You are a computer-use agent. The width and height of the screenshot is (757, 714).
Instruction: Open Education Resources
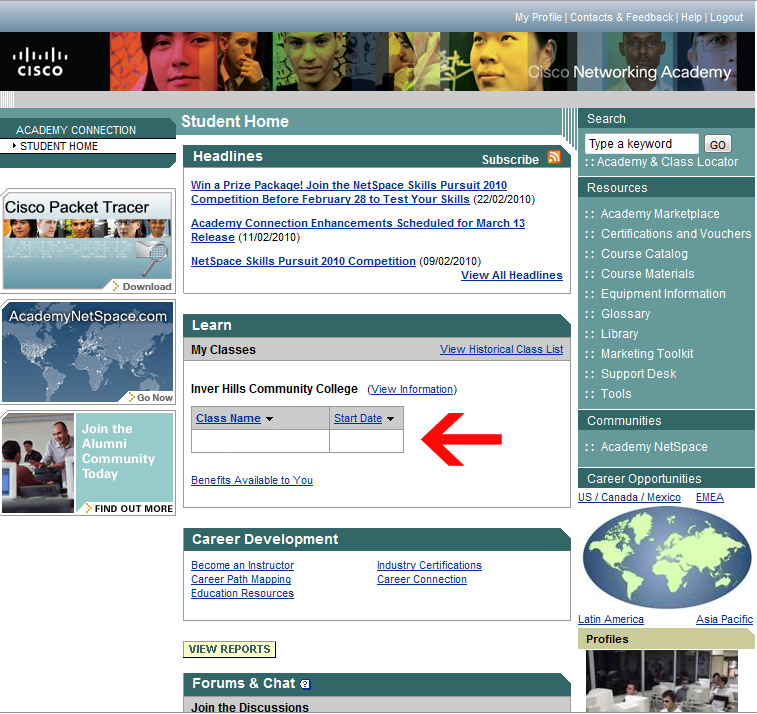pyautogui.click(x=242, y=593)
